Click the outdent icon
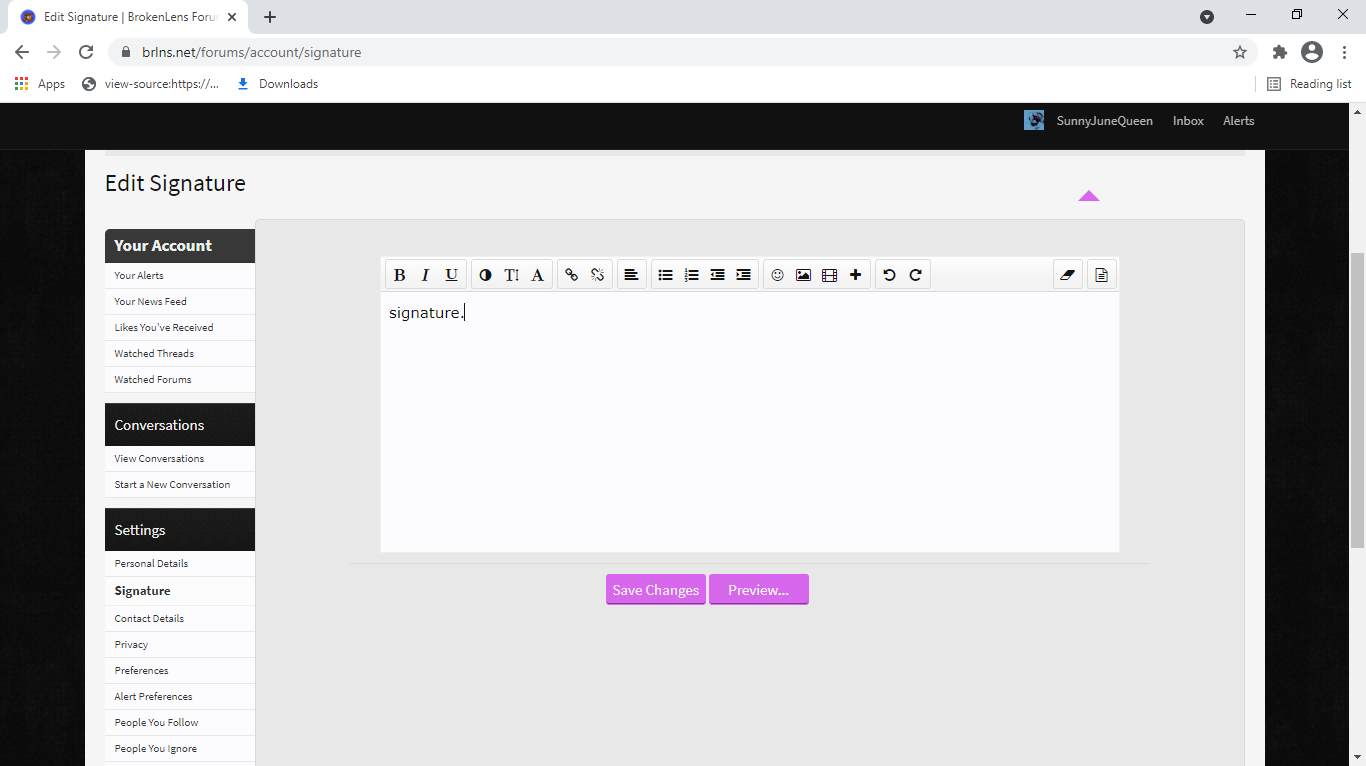Screen dimensions: 1366x766 [x=717, y=275]
